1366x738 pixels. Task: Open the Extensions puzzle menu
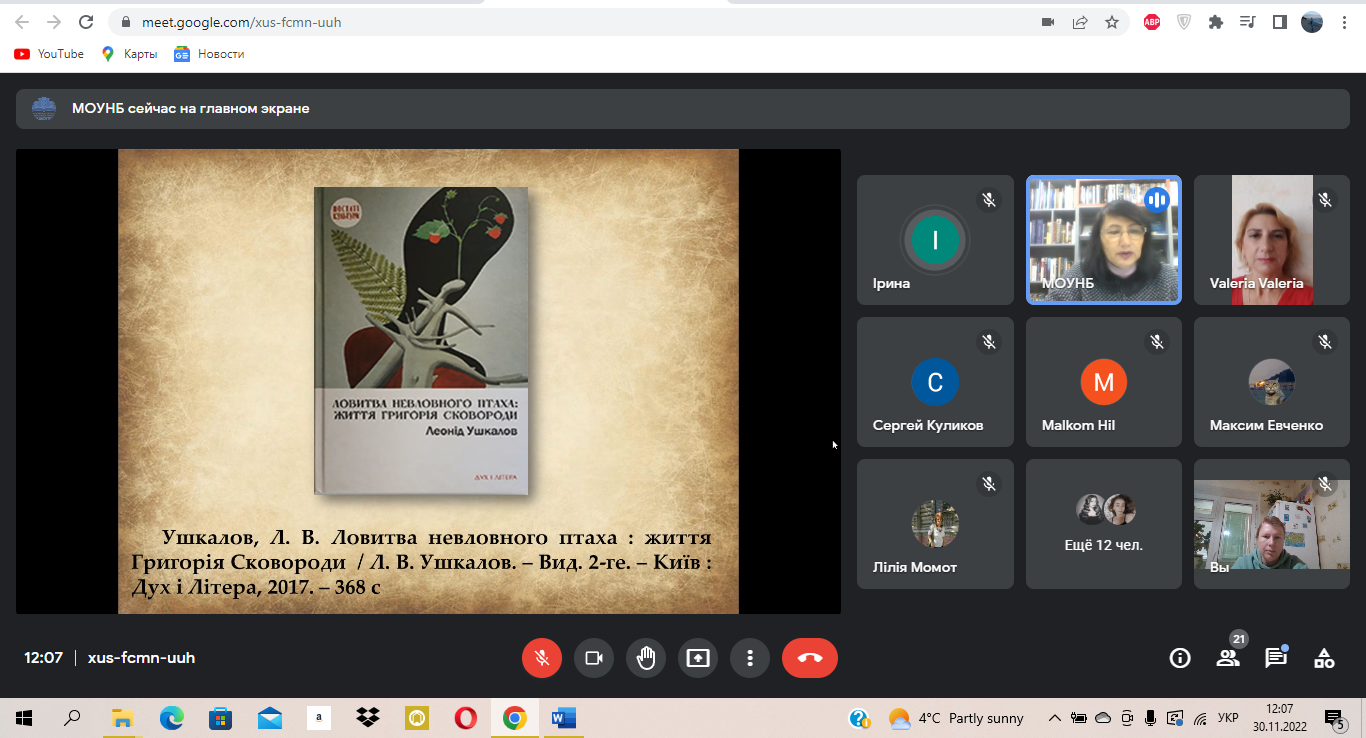click(1216, 22)
